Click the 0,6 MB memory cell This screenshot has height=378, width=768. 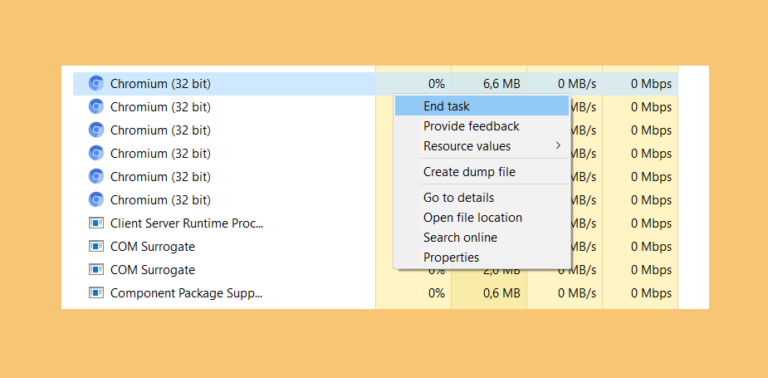pyautogui.click(x=502, y=293)
